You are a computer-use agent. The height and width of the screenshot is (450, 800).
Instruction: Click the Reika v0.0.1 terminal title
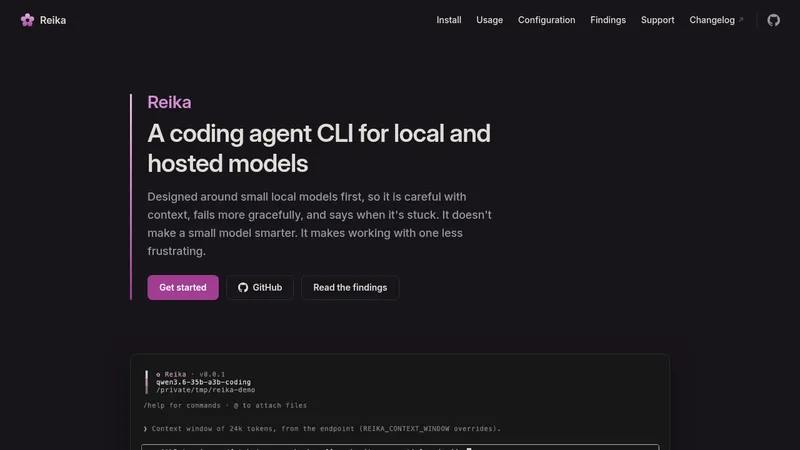tap(190, 374)
